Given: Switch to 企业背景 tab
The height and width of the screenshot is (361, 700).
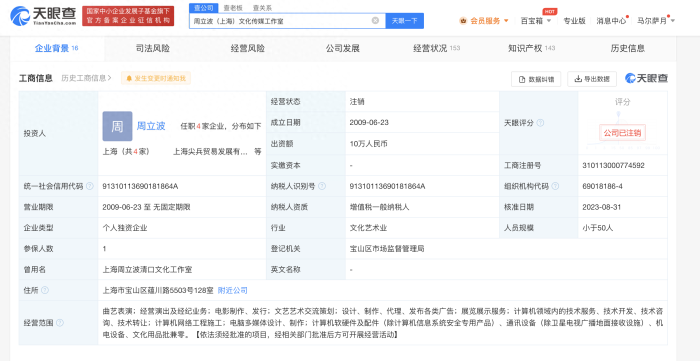Looking at the screenshot, I should pyautogui.click(x=57, y=48).
